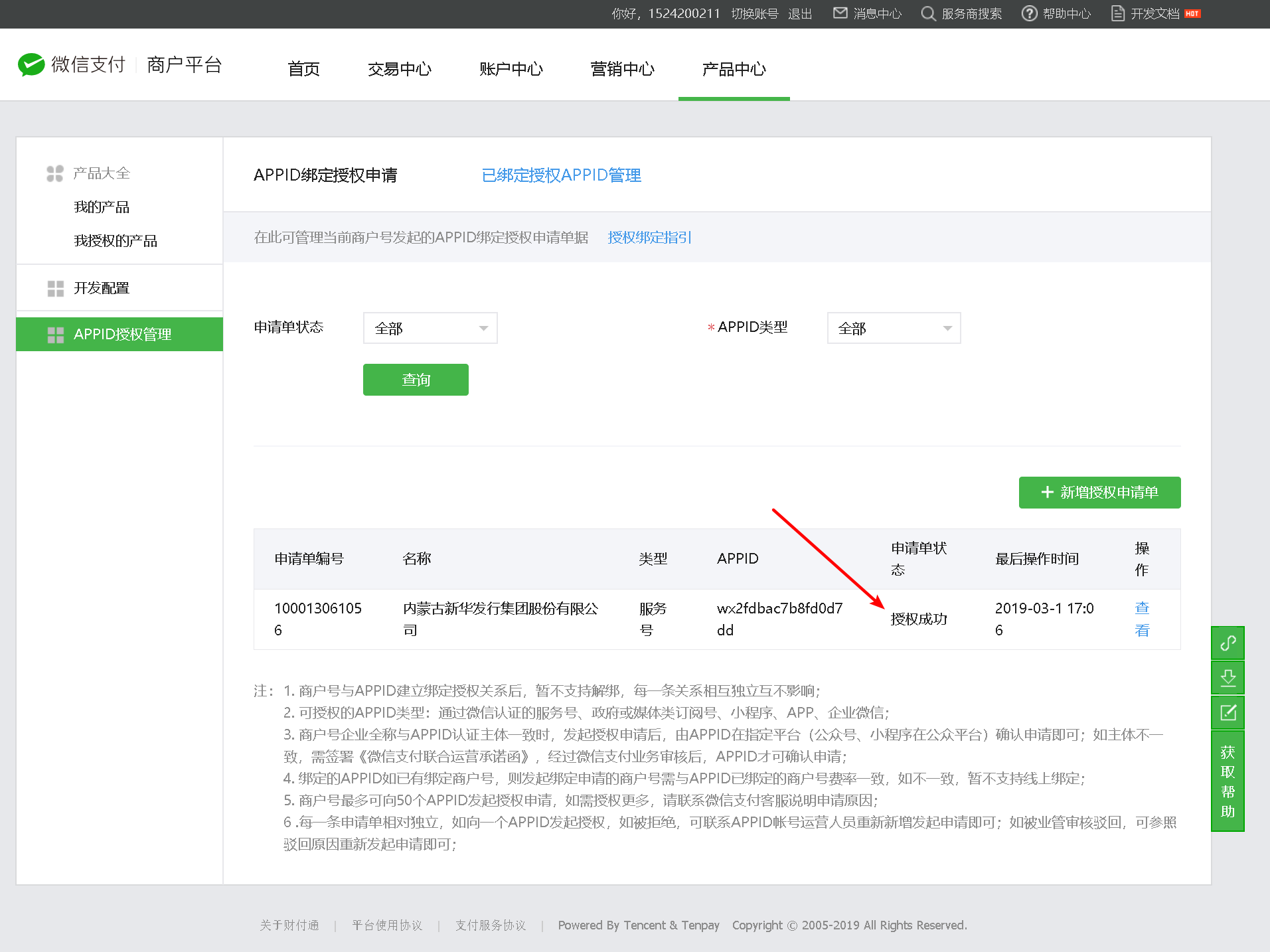Image resolution: width=1270 pixels, height=952 pixels.
Task: Click the link icon in floating sidebar
Action: point(1228,643)
